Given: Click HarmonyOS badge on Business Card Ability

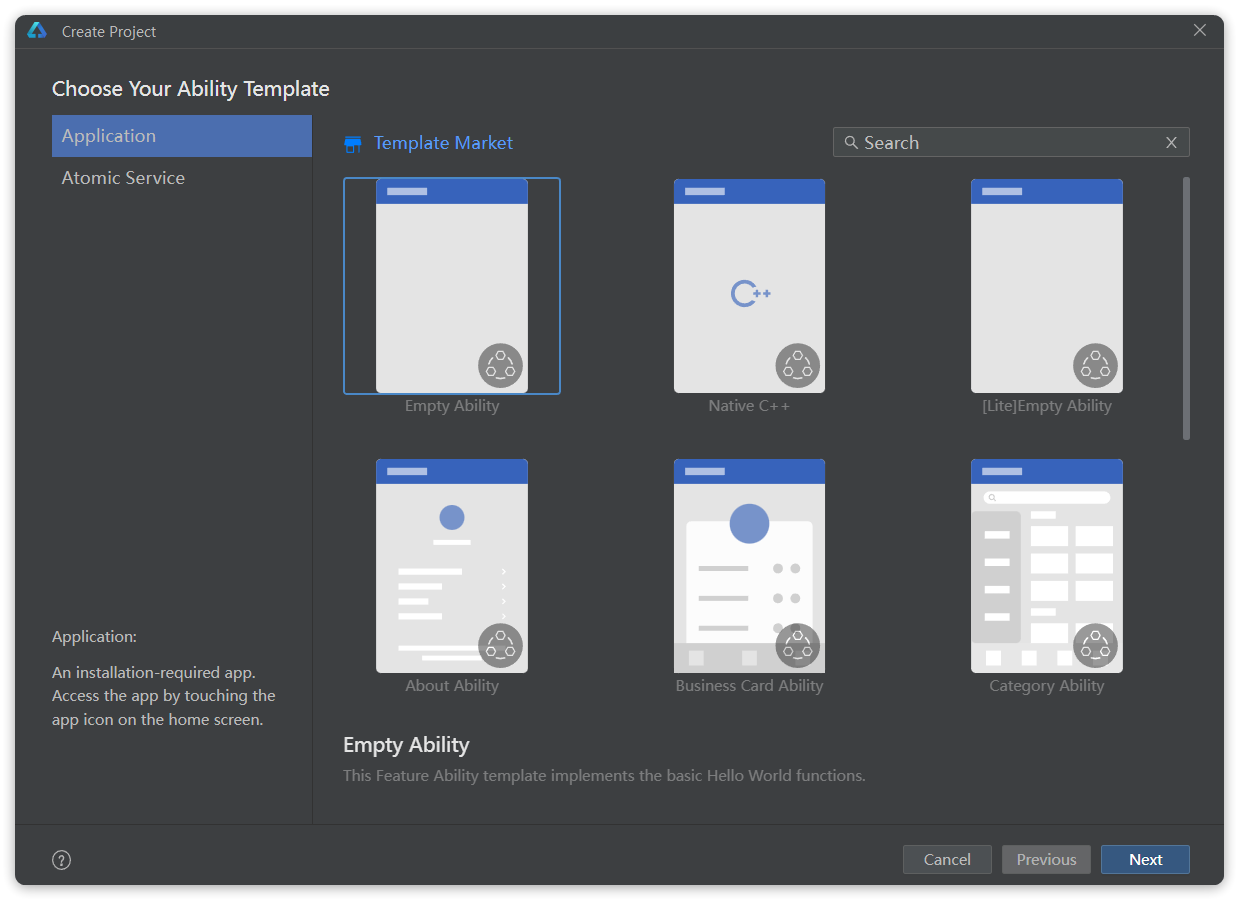Looking at the screenshot, I should click(798, 646).
